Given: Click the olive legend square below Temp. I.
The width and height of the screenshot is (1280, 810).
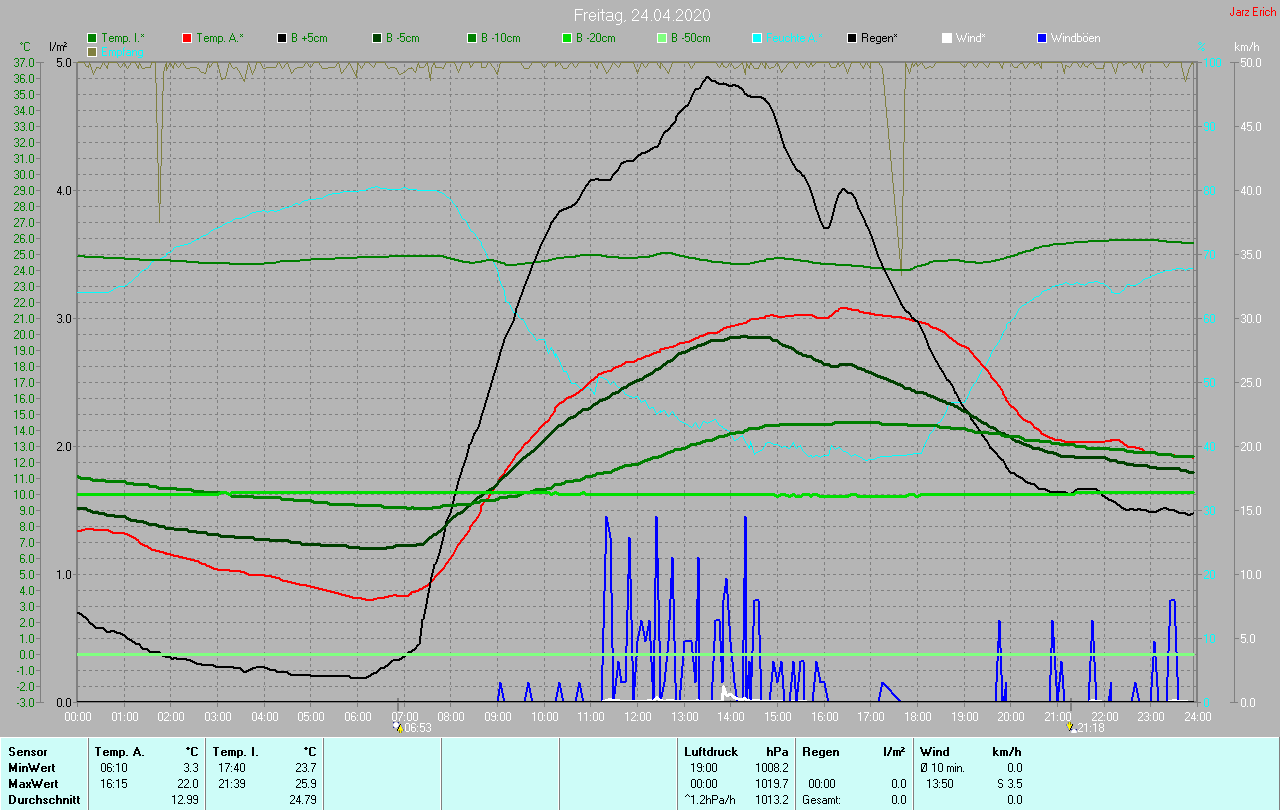Looking at the screenshot, I should (92, 51).
